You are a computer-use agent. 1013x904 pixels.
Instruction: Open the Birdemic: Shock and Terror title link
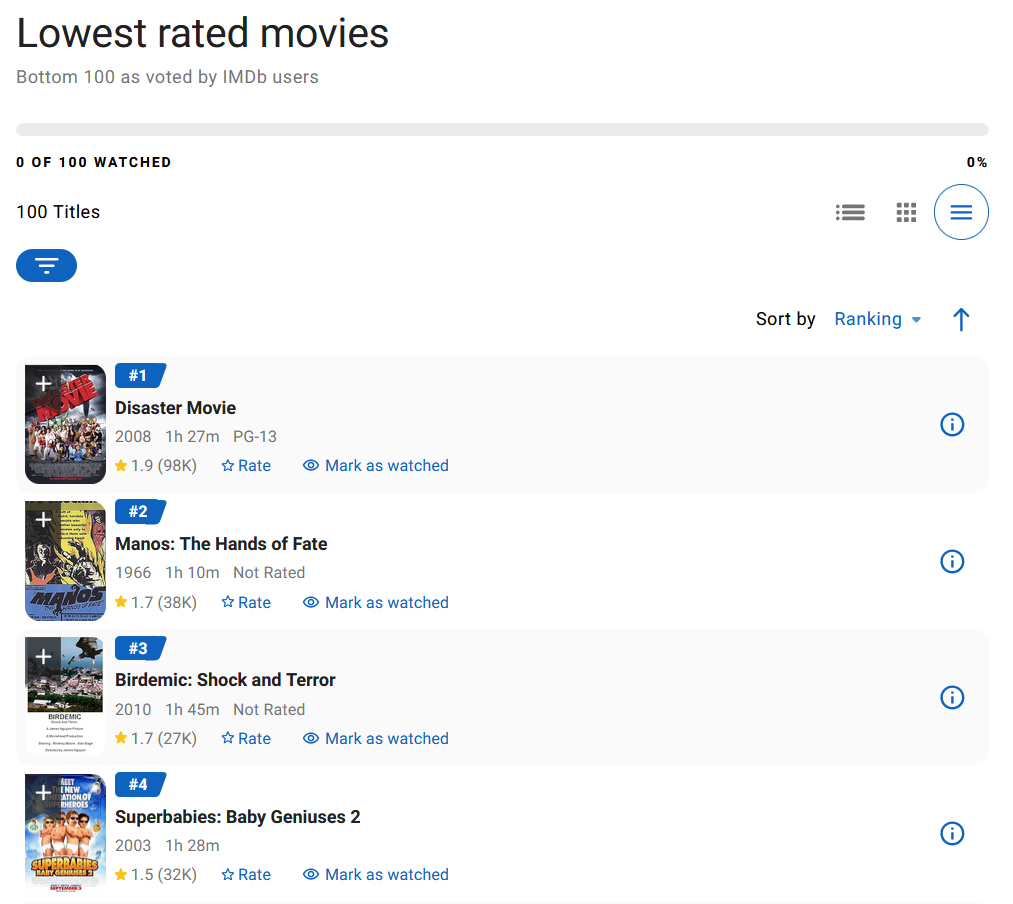pyautogui.click(x=225, y=680)
